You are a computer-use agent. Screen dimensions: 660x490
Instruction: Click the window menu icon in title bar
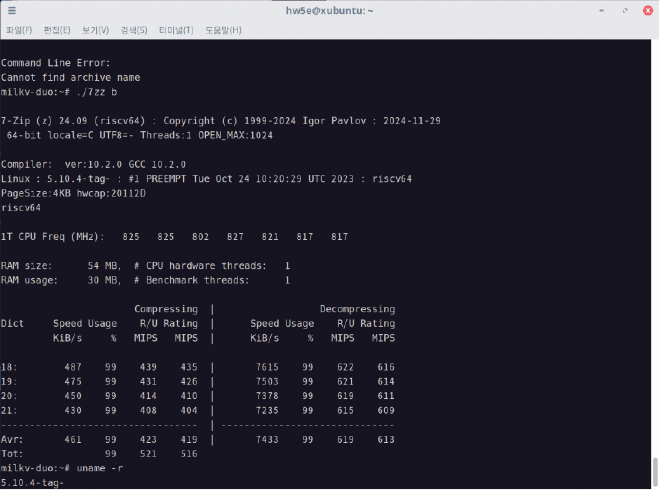(x=11, y=10)
